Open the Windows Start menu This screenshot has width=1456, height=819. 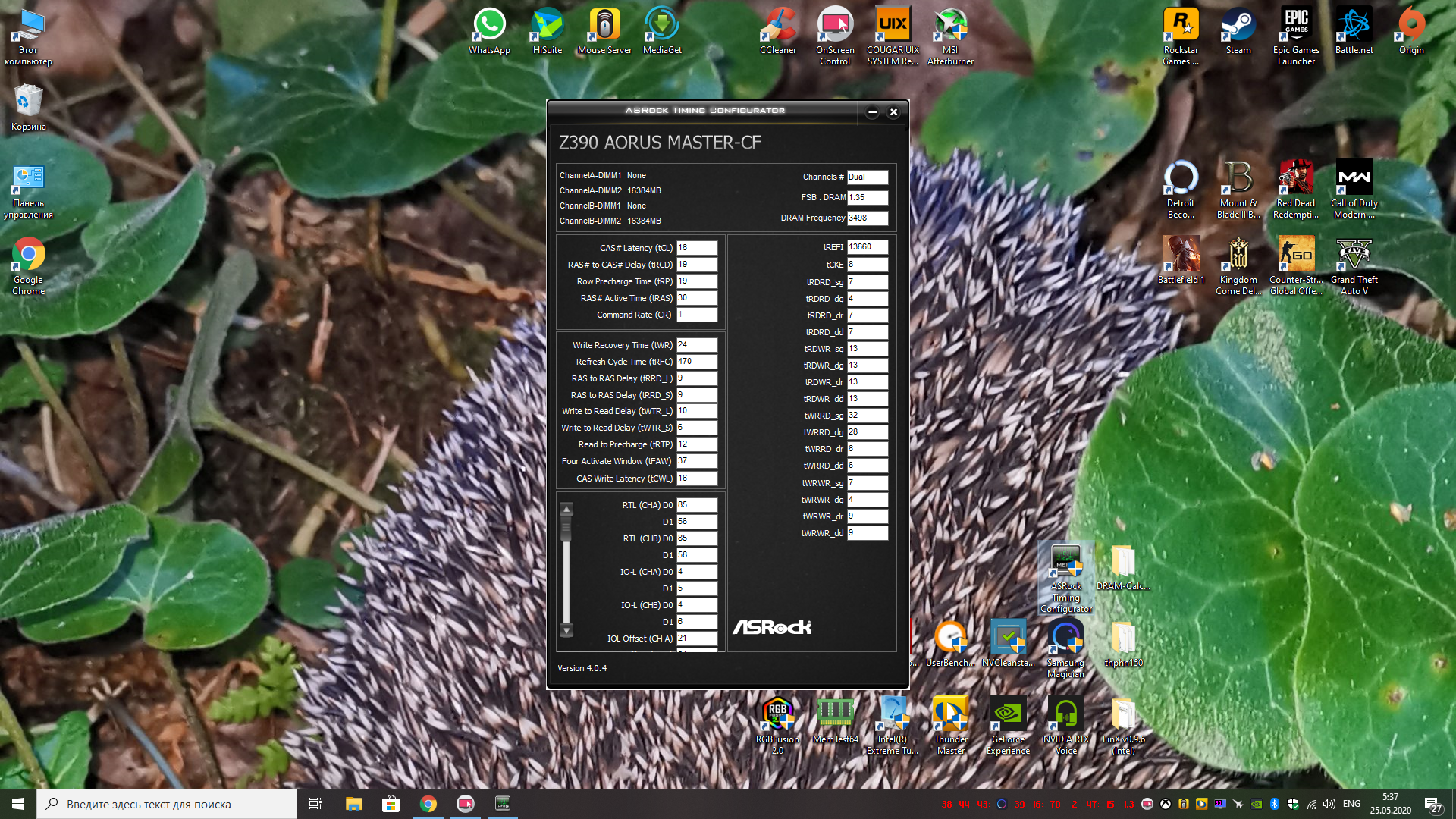click(18, 804)
